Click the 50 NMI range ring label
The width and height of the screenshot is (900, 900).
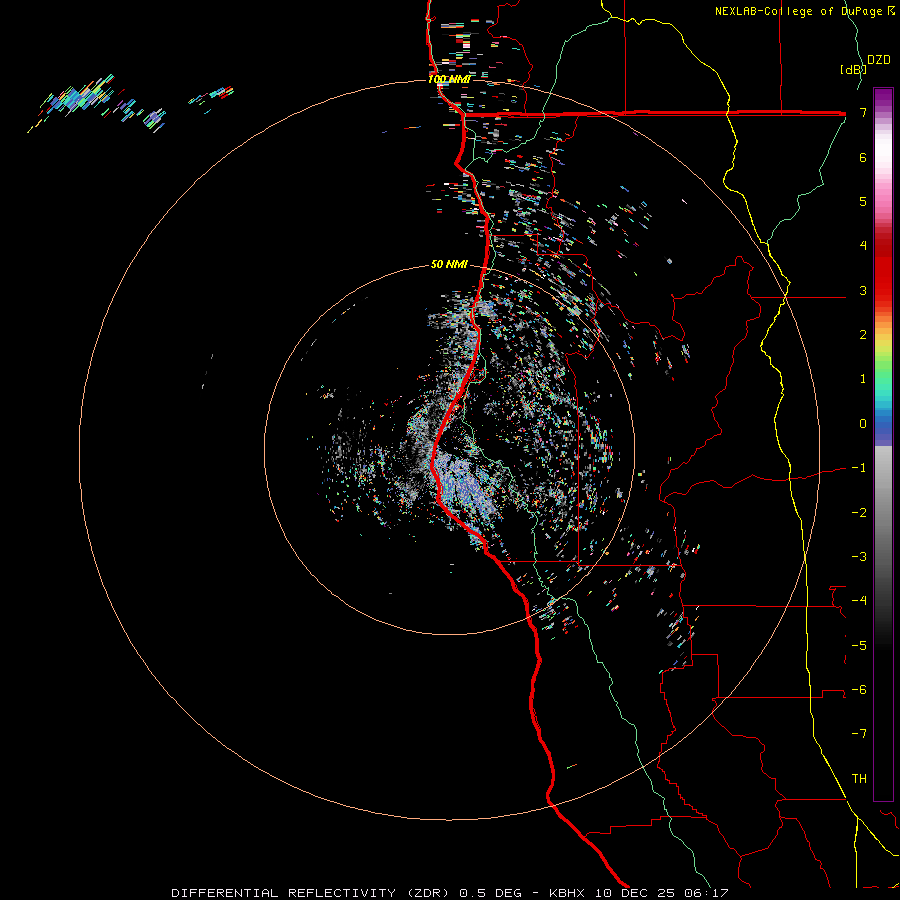point(449,264)
